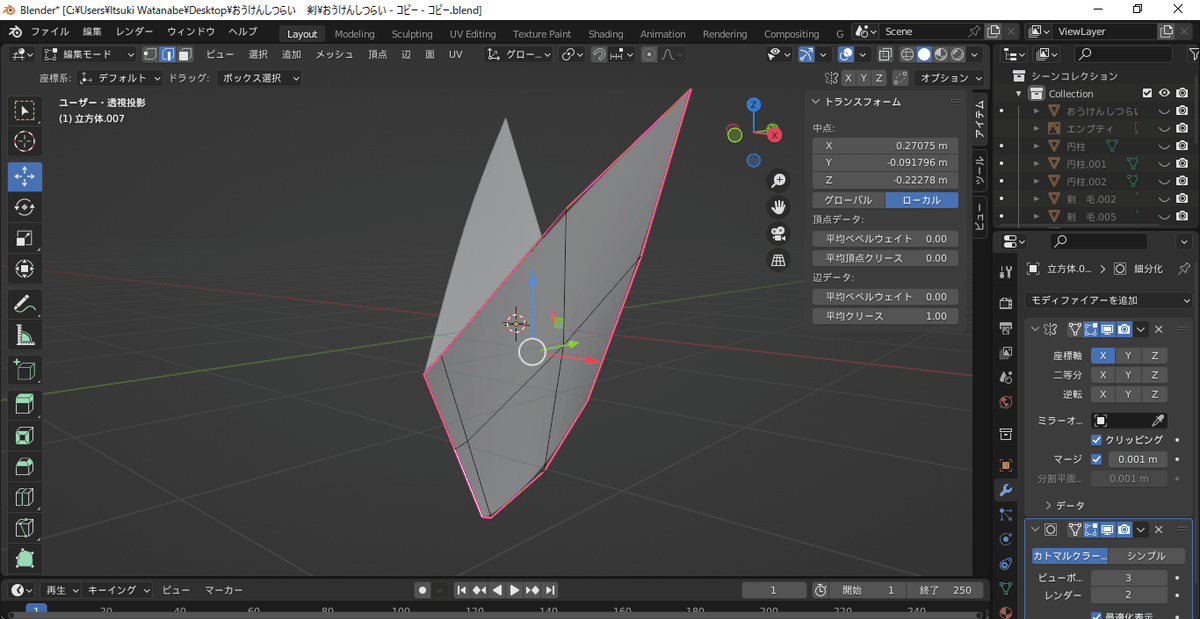Switch to the UV Editing workspace tab

click(x=472, y=34)
